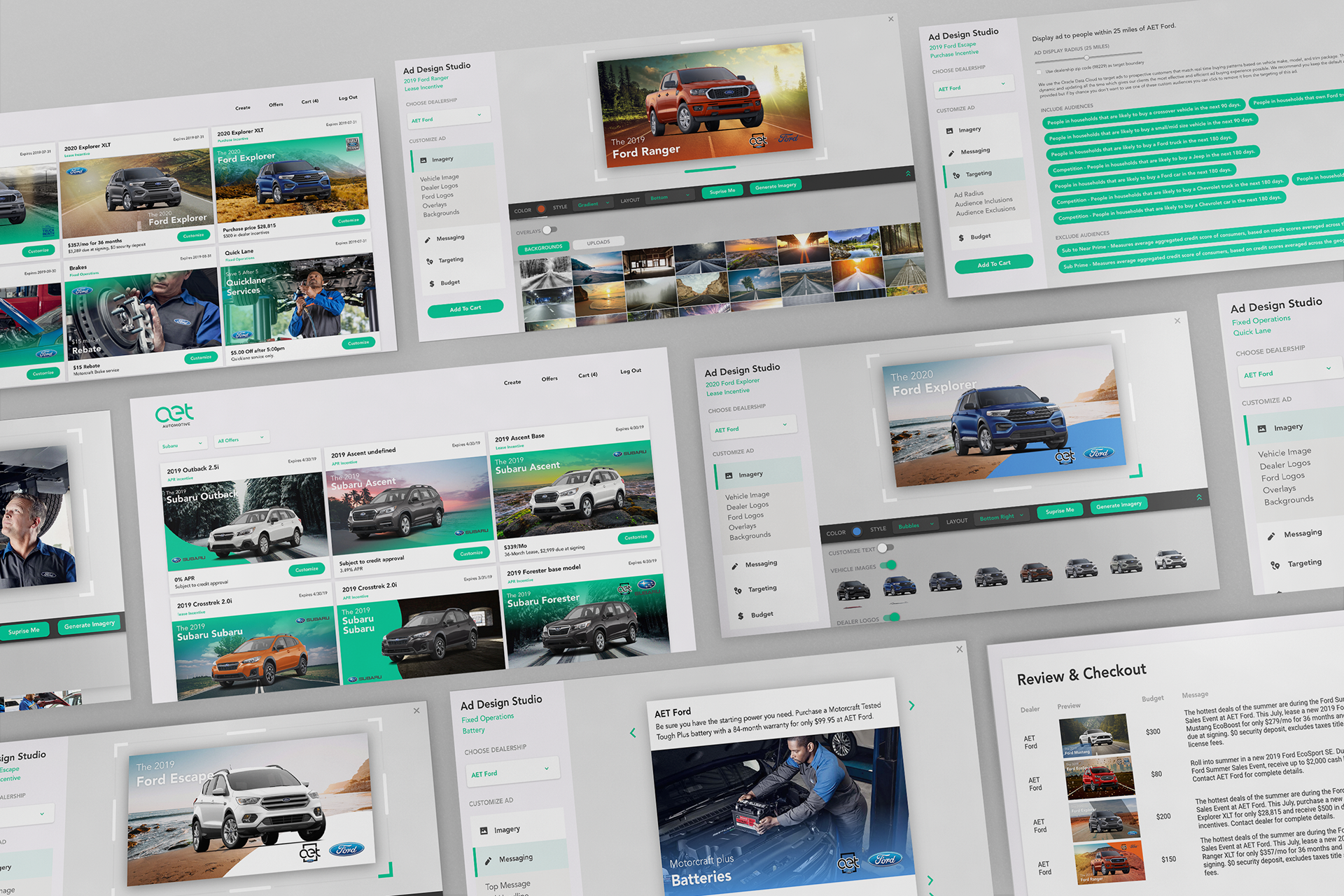Click Budget dollar icon in Ford Escape targeting panel
1344x896 pixels.
coord(961,238)
